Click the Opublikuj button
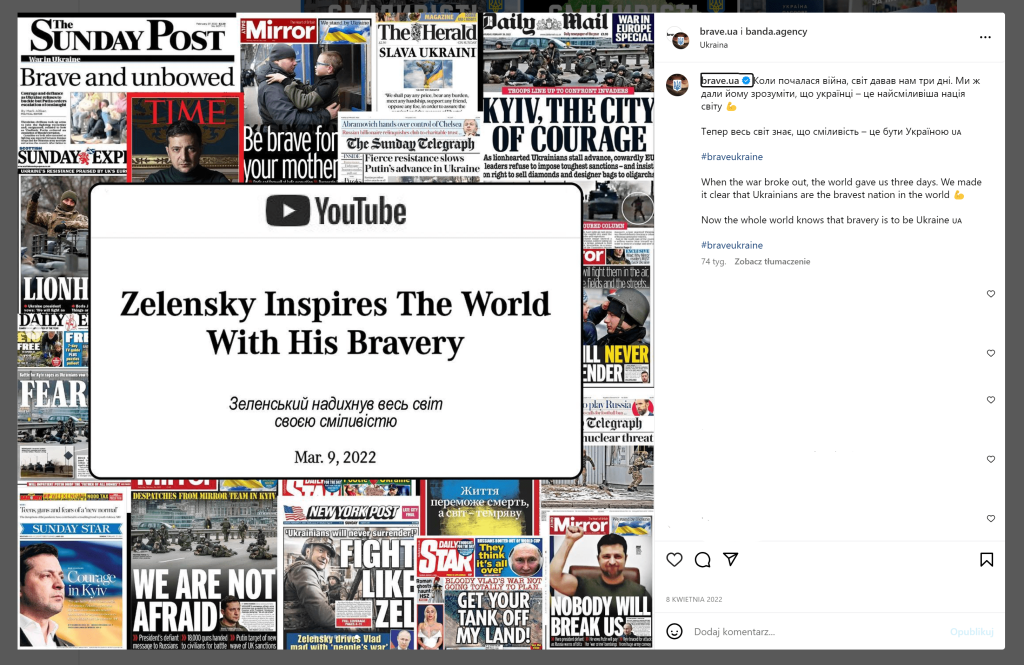The height and width of the screenshot is (665, 1024). 972,632
